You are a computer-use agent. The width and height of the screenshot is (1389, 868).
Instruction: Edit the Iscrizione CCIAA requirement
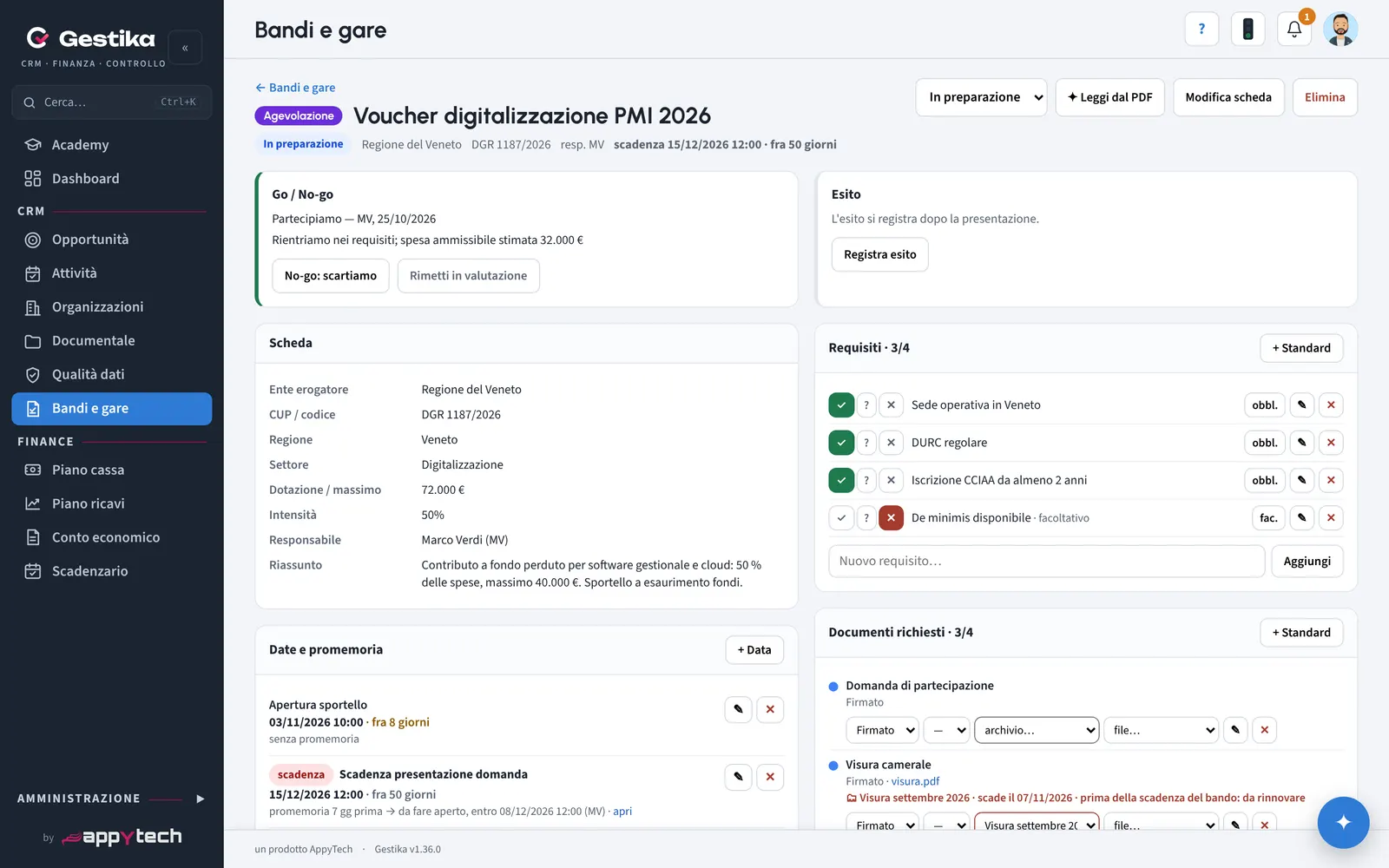click(1301, 480)
